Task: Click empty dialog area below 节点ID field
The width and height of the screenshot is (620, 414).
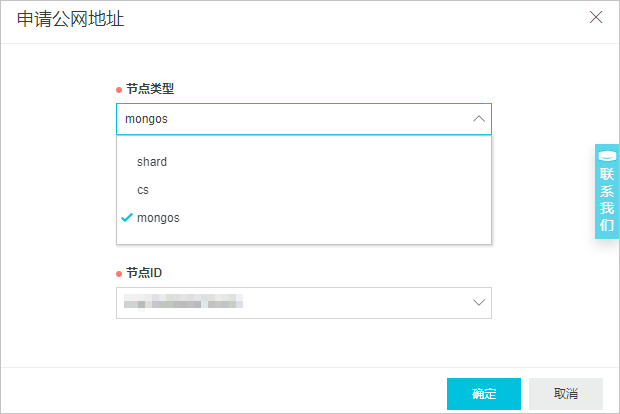Action: (304, 342)
